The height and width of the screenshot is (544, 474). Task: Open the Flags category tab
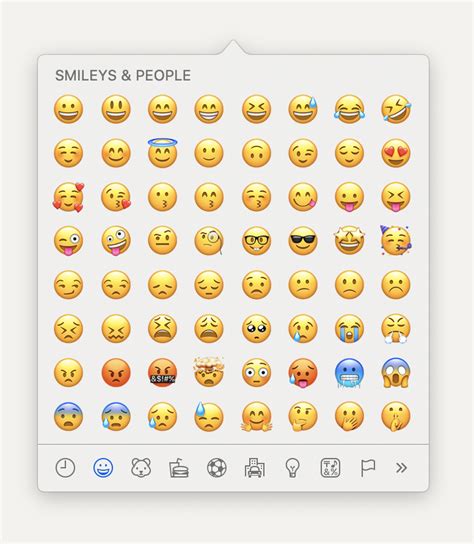click(x=367, y=468)
